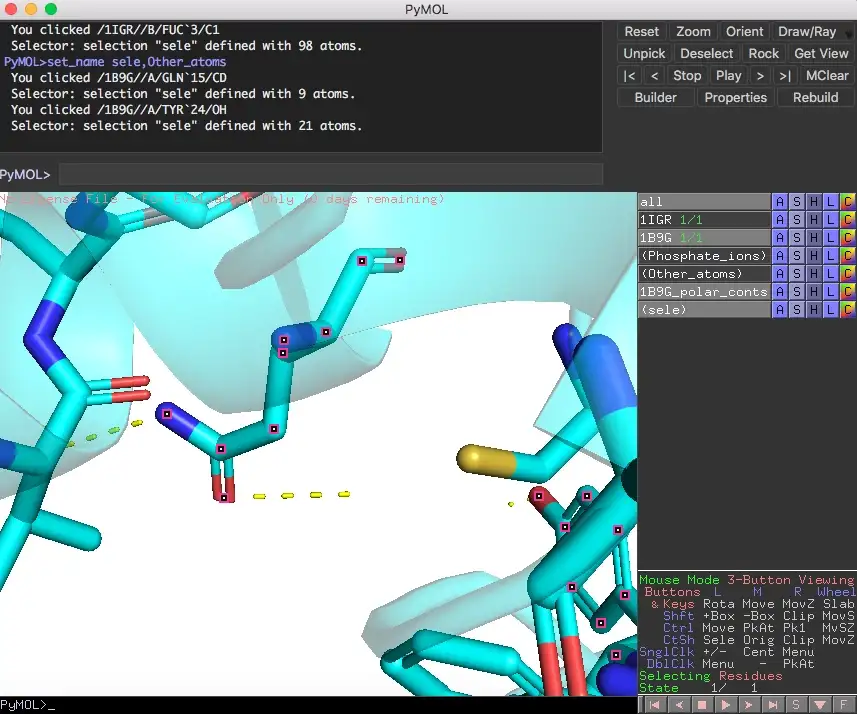Open the Action menu for Phosphate_ions
Viewport: 857px width, 714px height.
(x=781, y=256)
